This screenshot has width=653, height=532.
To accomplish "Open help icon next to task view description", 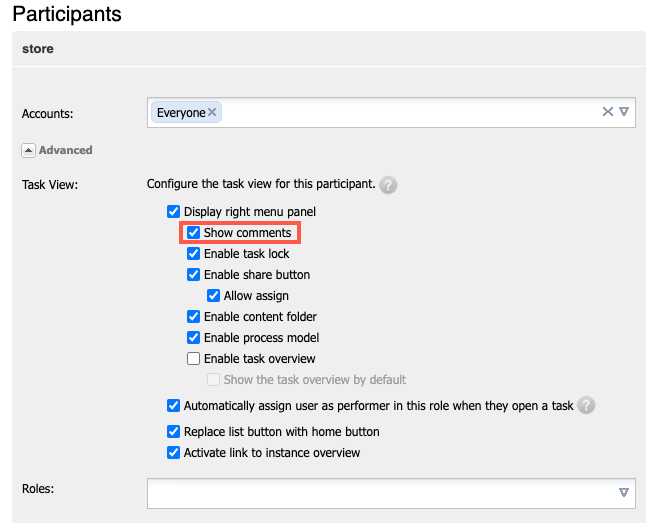I will coord(388,185).
